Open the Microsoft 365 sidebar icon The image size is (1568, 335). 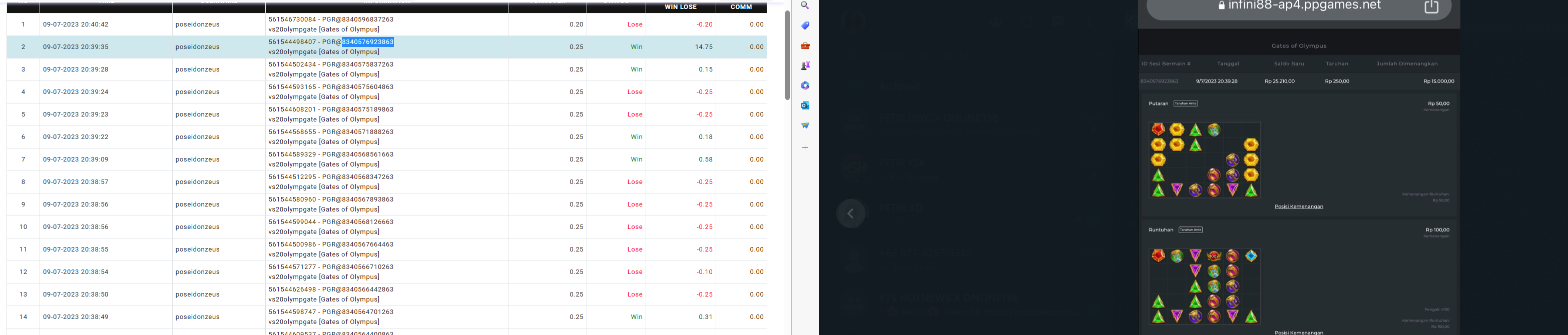805,85
